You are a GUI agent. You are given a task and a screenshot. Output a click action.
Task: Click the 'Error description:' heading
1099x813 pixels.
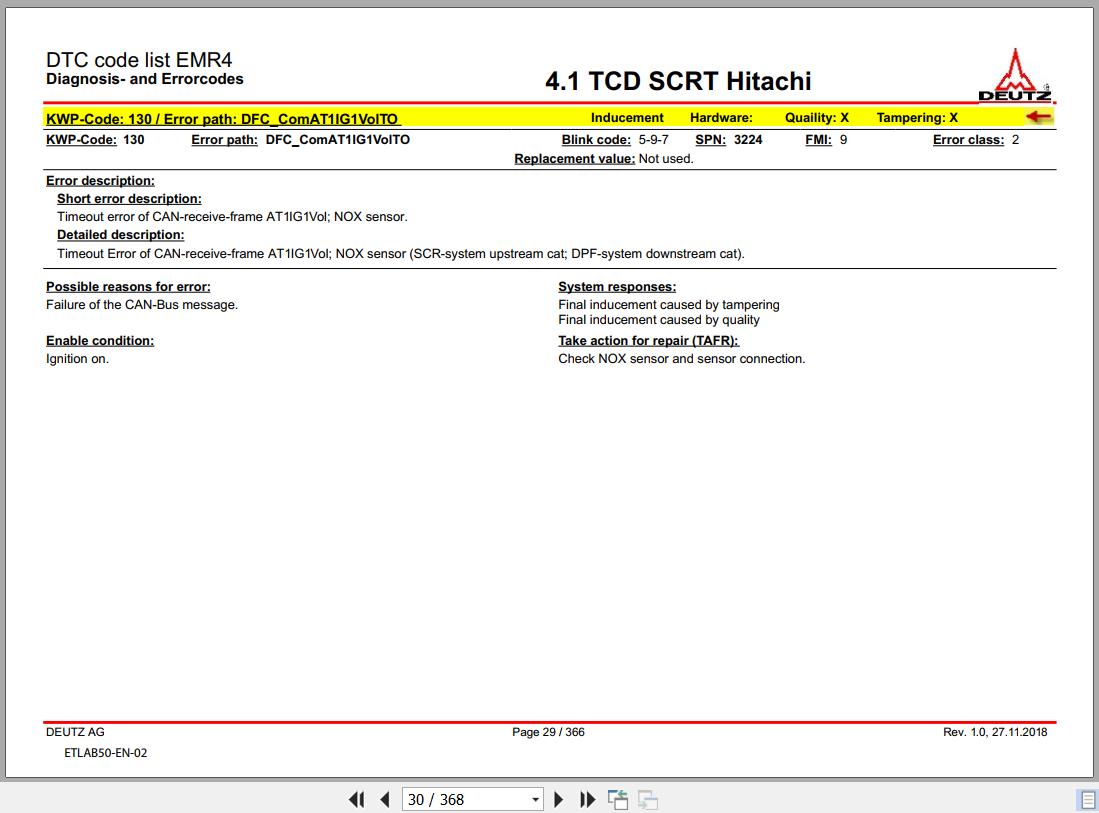click(x=100, y=181)
